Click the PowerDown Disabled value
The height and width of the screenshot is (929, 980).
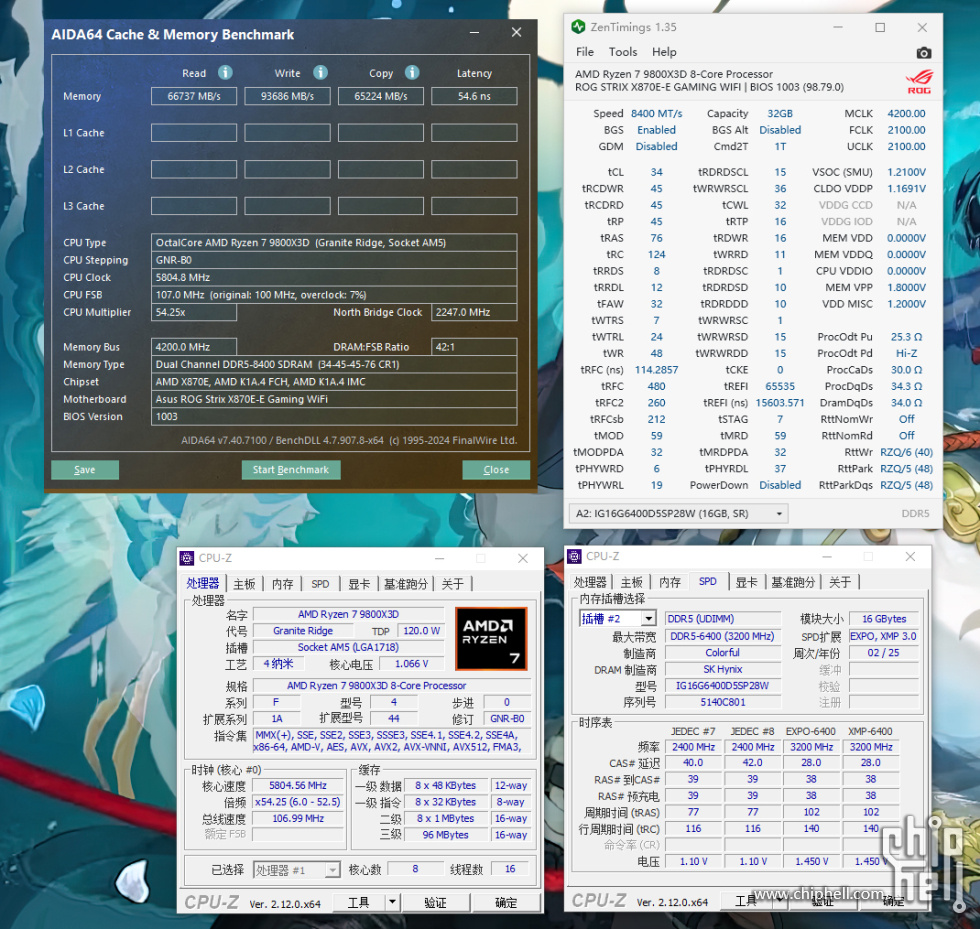[x=780, y=485]
